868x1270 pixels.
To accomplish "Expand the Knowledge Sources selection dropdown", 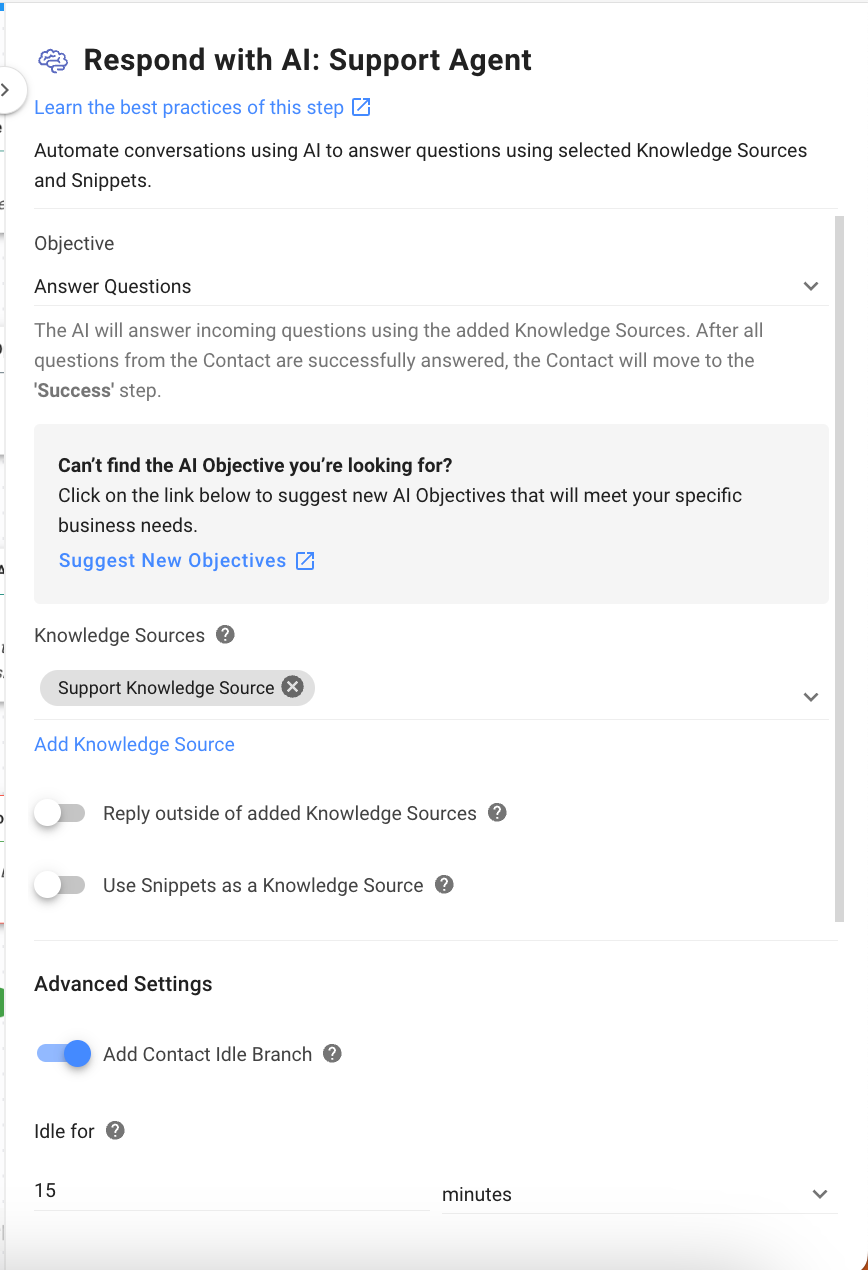I will click(x=811, y=696).
